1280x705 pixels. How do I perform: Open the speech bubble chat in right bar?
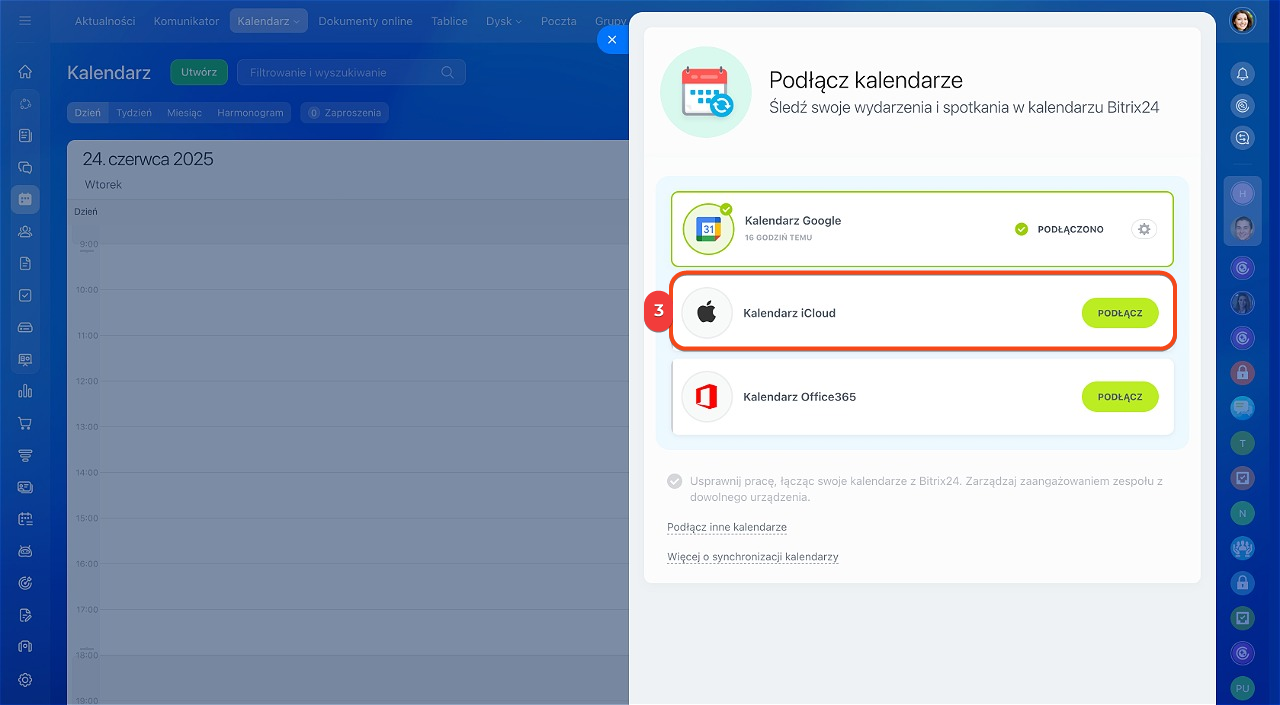click(x=1242, y=407)
